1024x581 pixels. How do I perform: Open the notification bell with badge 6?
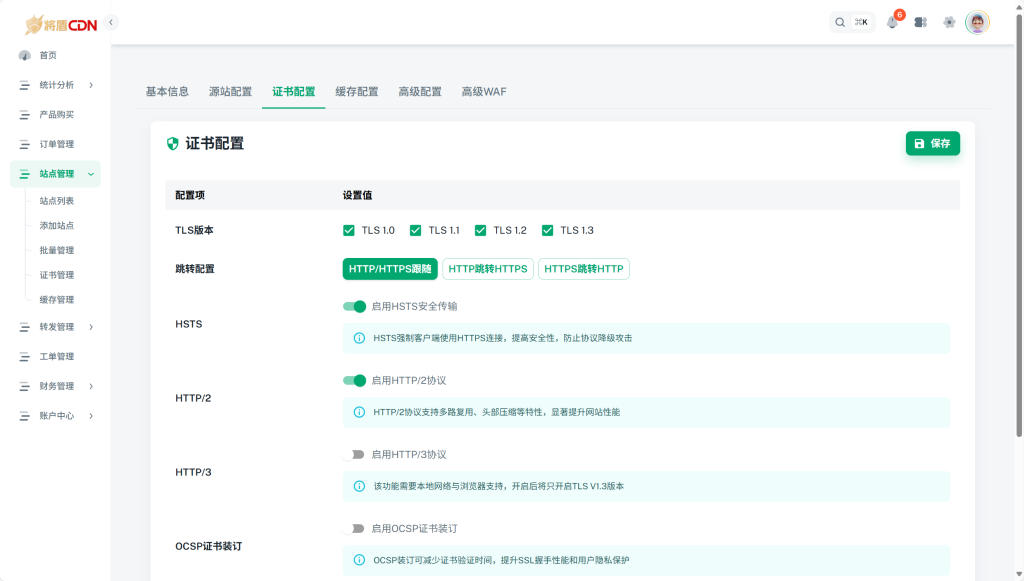coord(892,21)
